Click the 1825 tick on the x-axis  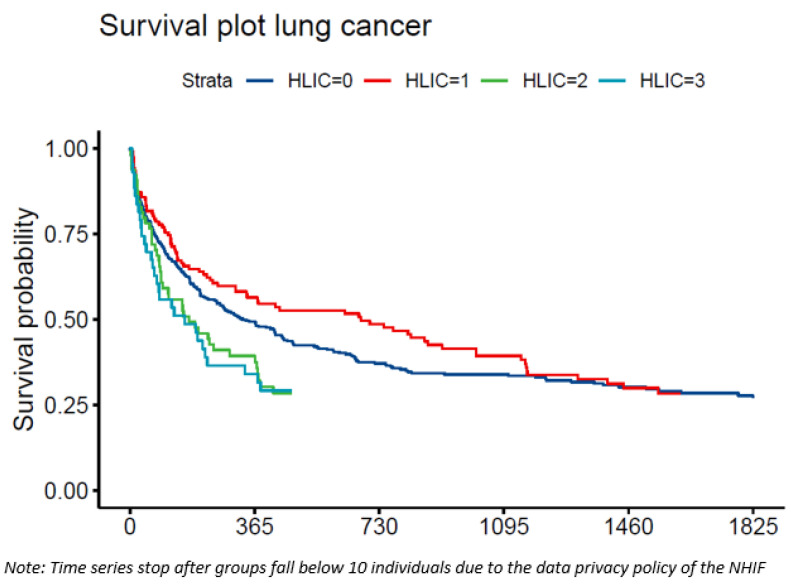click(x=753, y=527)
